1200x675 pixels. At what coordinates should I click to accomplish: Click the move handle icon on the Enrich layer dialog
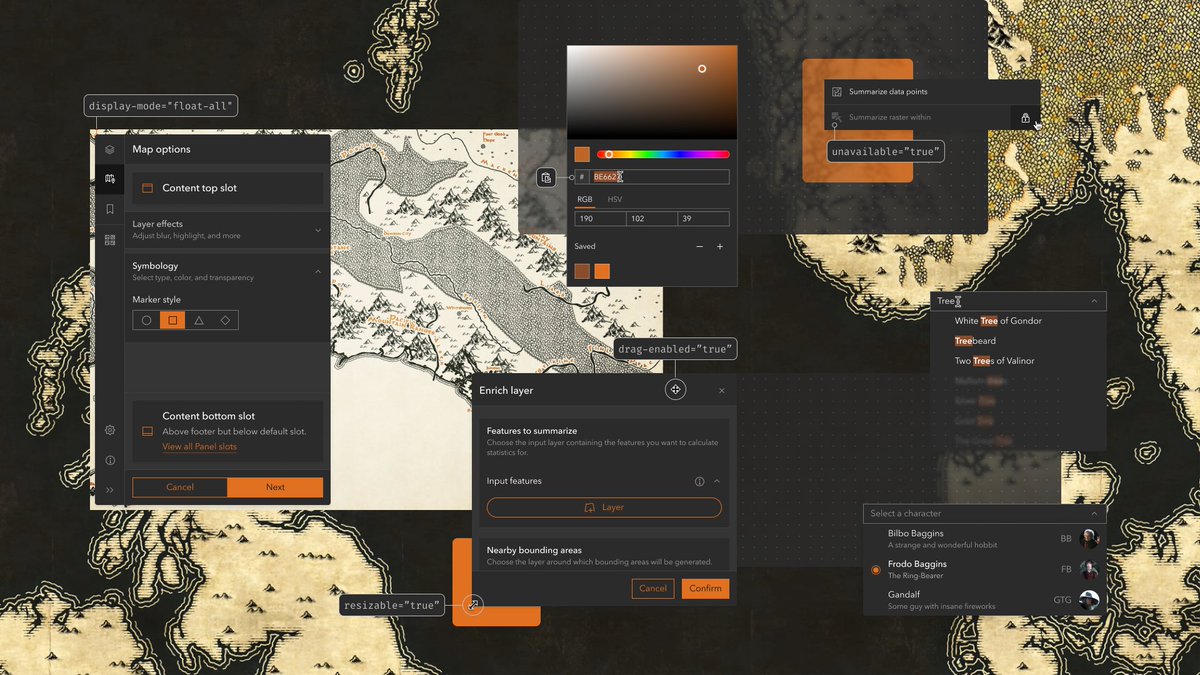[x=675, y=390]
